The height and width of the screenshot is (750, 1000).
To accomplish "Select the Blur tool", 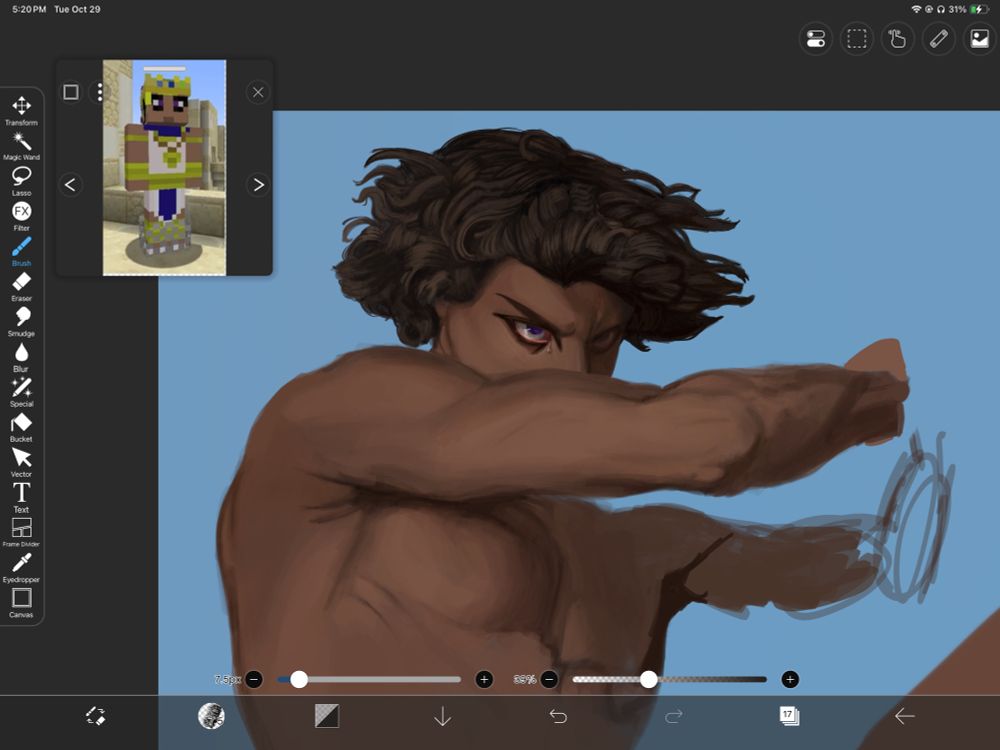I will pos(22,357).
